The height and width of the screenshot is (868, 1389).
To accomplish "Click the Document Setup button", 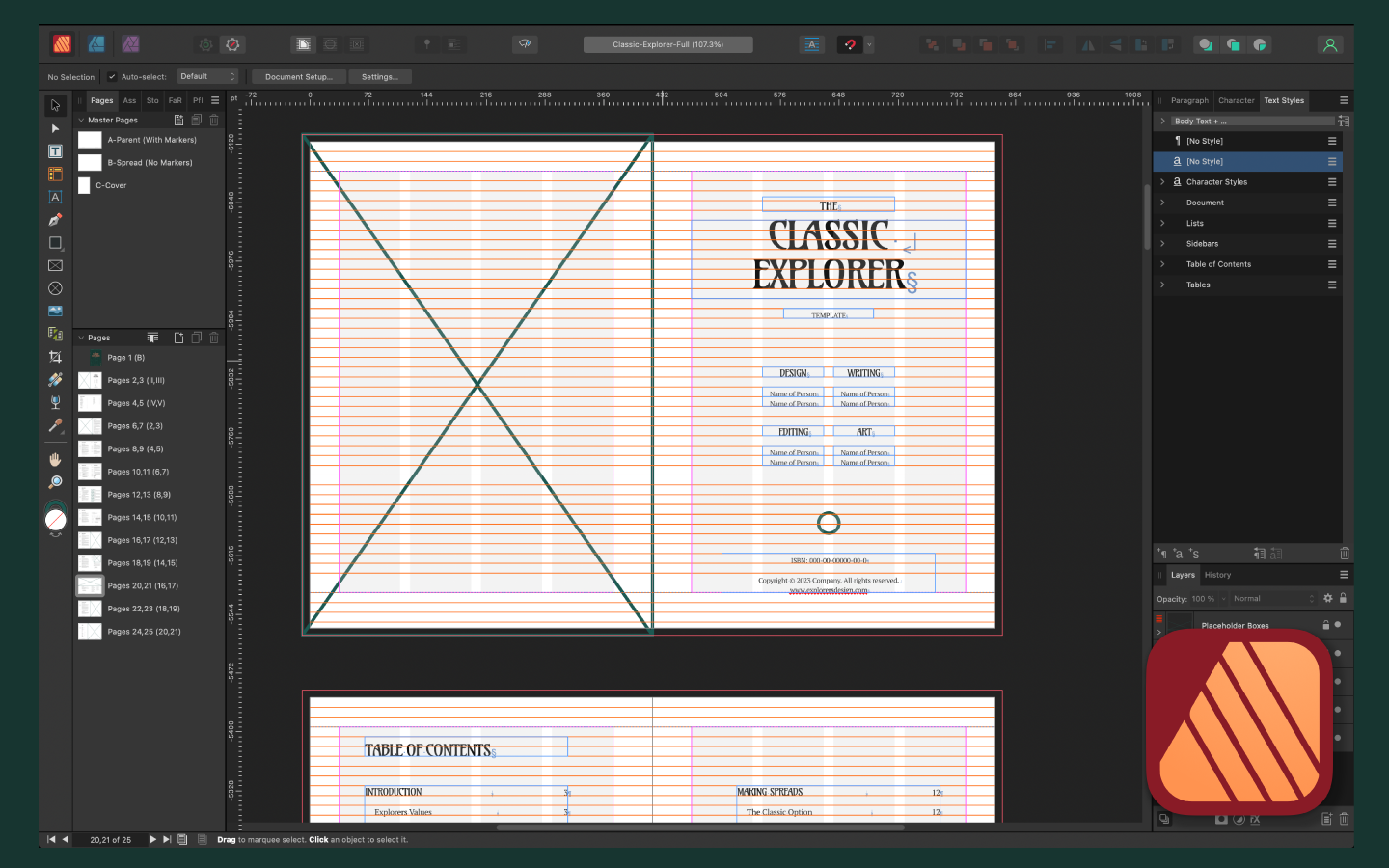I will coord(298,77).
